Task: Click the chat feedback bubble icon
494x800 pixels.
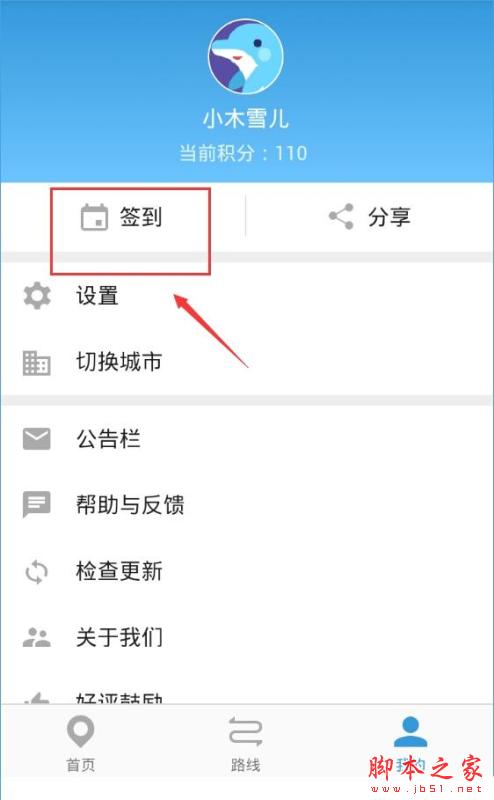Action: click(37, 505)
